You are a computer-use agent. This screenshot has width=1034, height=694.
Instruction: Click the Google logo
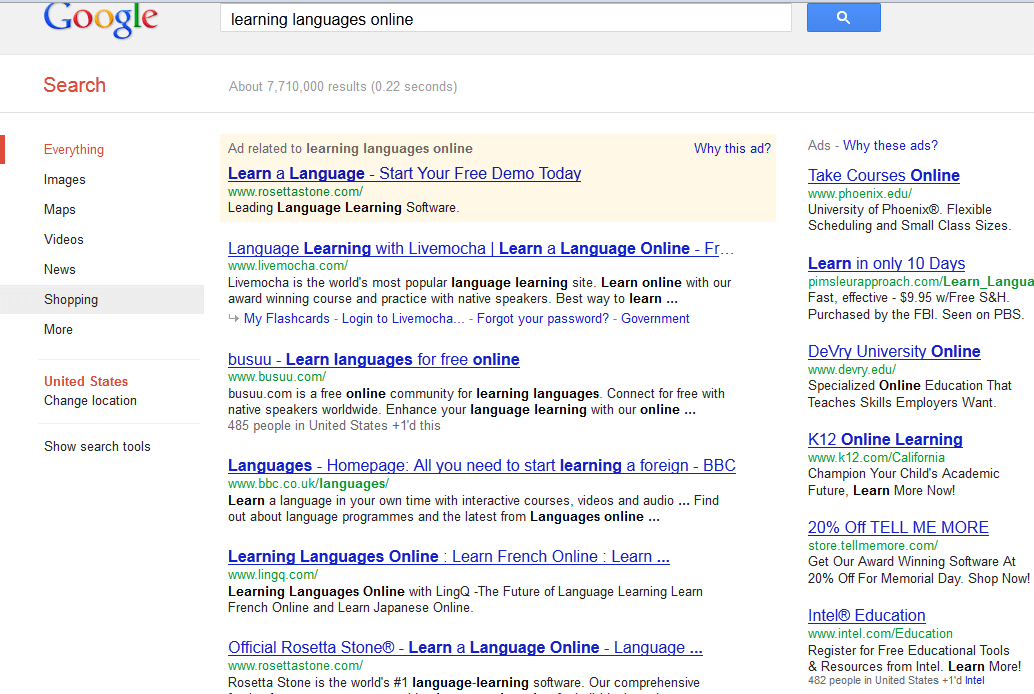pyautogui.click(x=100, y=18)
